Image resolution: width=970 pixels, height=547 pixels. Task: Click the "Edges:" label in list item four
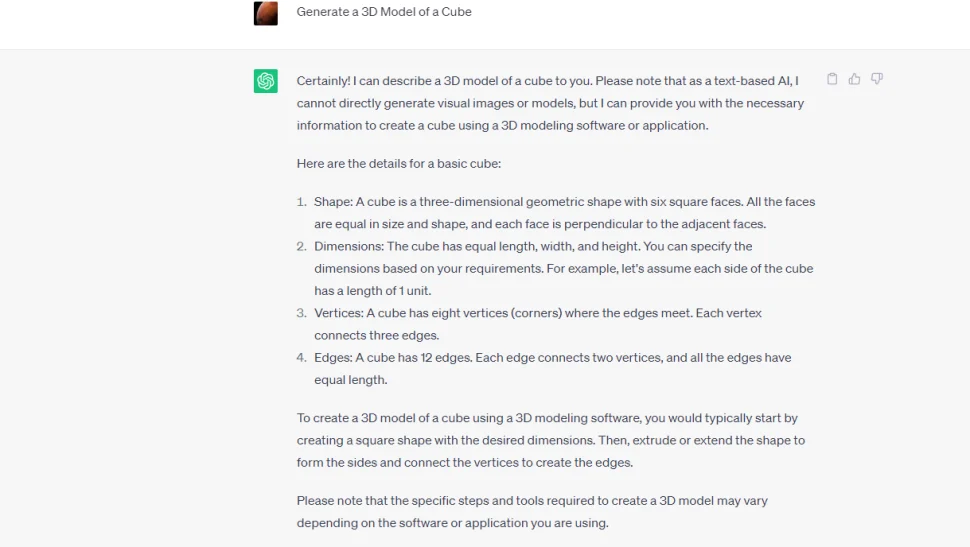coord(333,358)
